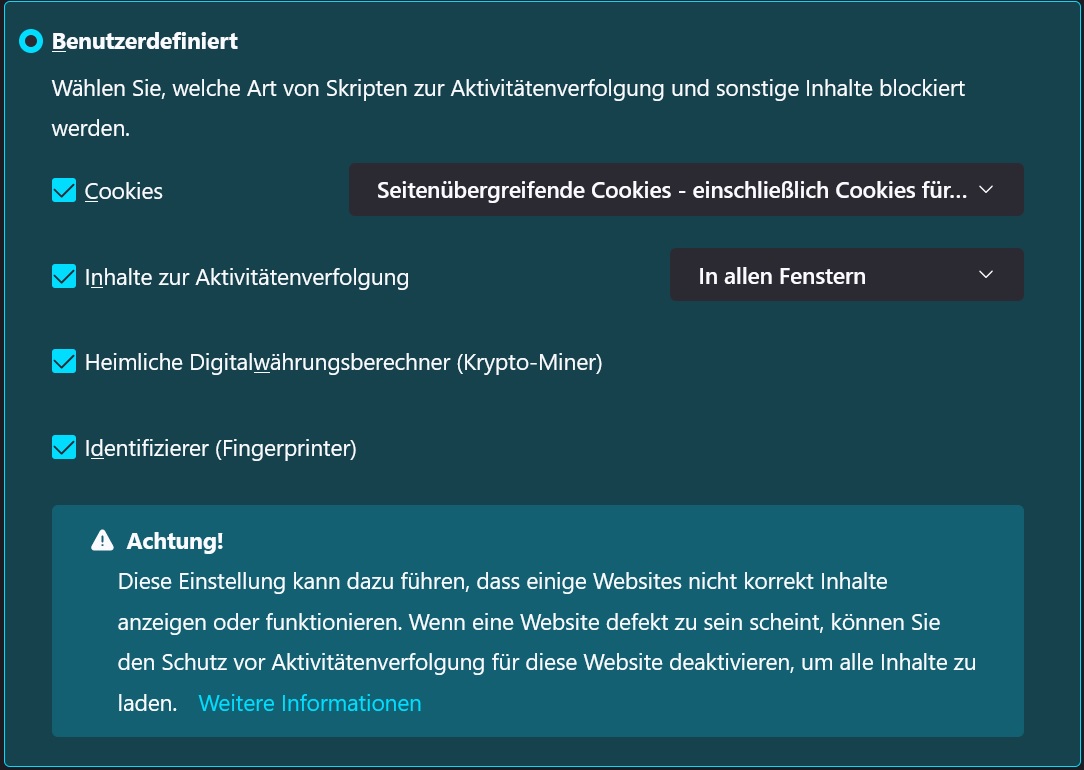The image size is (1084, 770).
Task: Click the Cookies label text
Action: coord(125,190)
